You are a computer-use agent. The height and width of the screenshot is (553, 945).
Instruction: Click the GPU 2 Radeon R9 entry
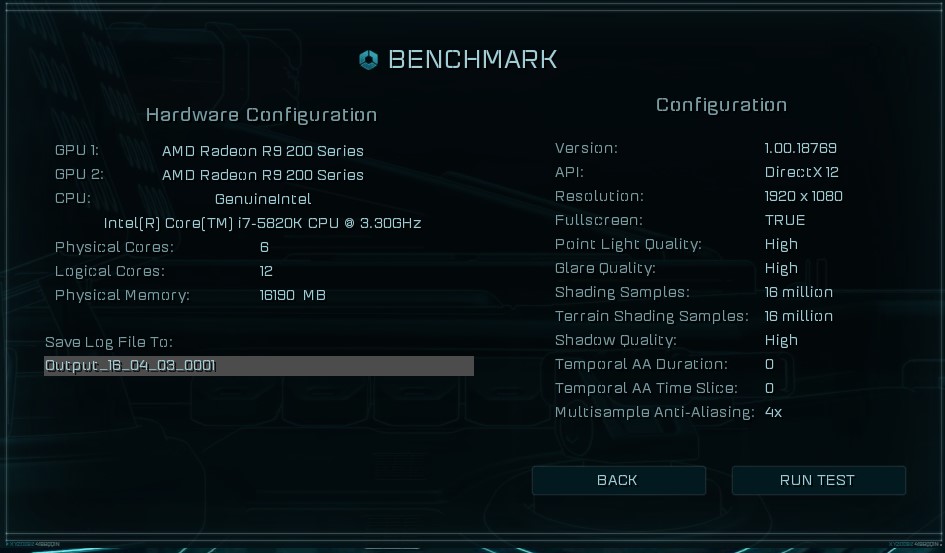(x=263, y=175)
